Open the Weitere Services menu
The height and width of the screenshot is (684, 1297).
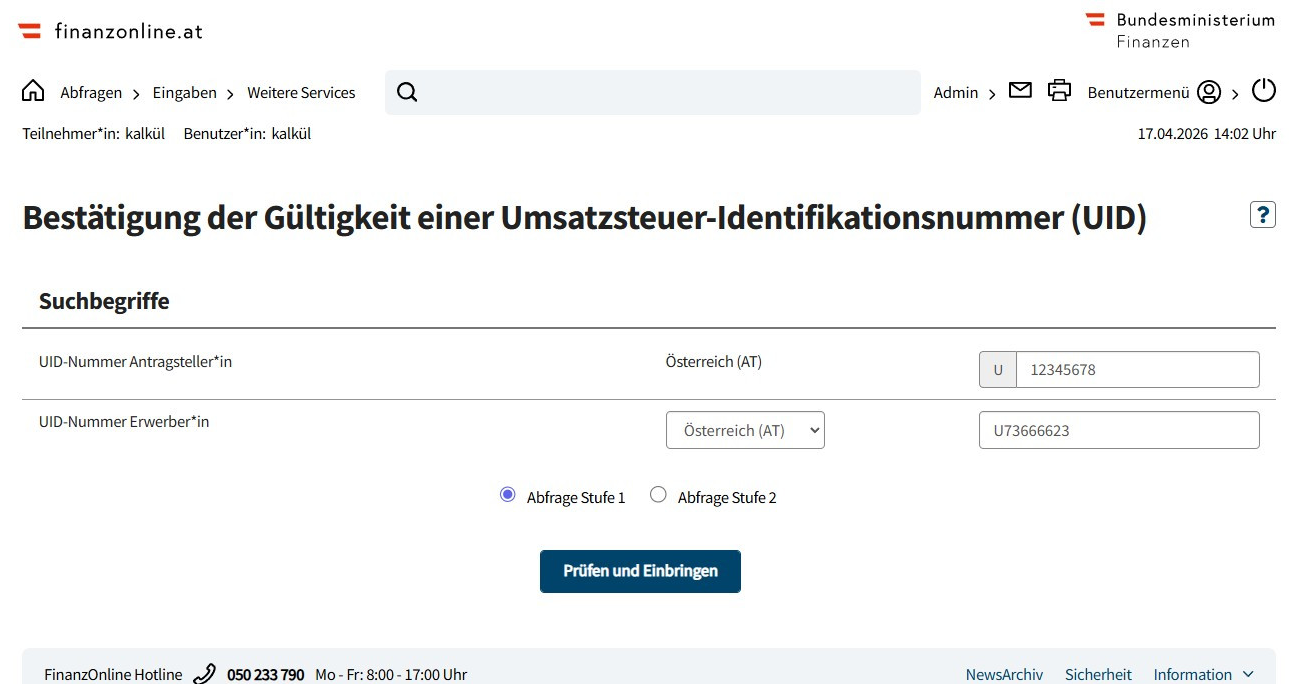coord(301,92)
